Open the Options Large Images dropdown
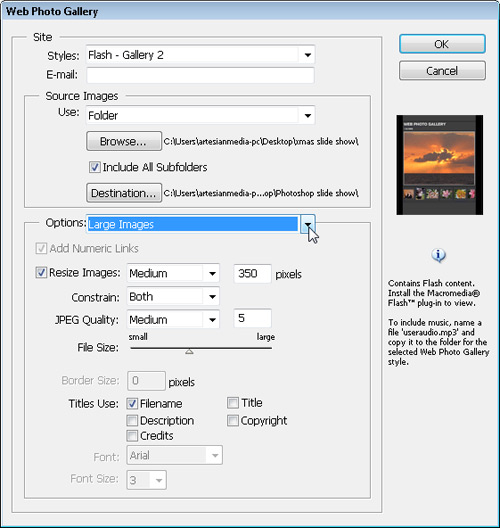The image size is (500, 528). point(307,224)
